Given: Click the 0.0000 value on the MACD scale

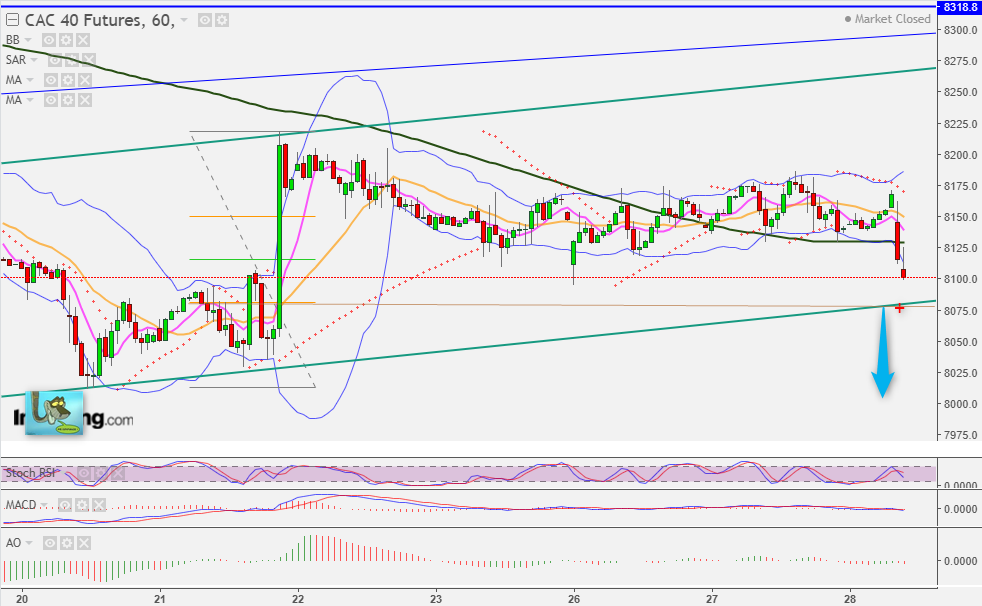Looking at the screenshot, I should pos(961,509).
